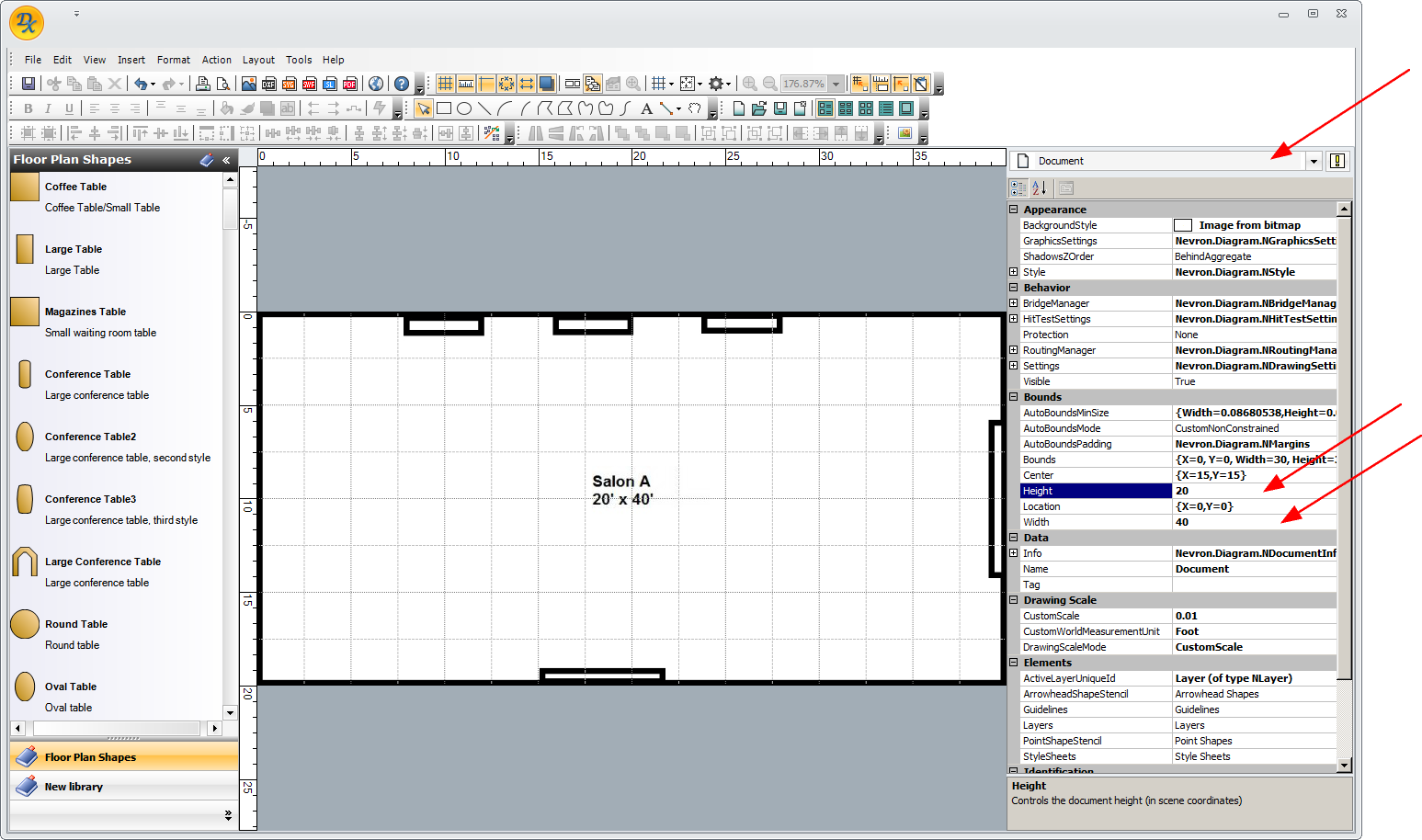This screenshot has height=840, width=1422.
Task: Click the Print icon
Action: [203, 84]
